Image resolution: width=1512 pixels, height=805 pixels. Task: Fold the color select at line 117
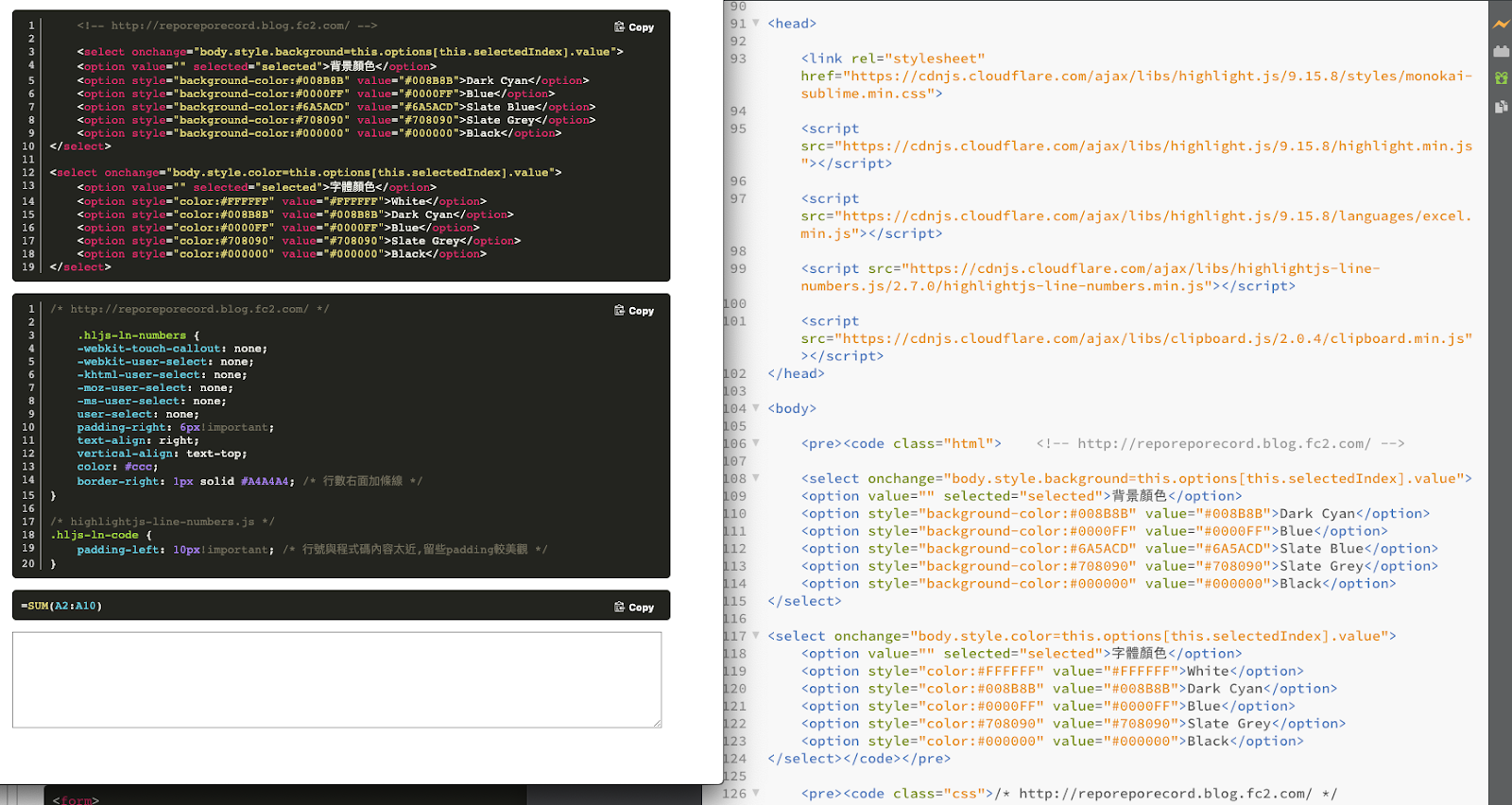756,636
